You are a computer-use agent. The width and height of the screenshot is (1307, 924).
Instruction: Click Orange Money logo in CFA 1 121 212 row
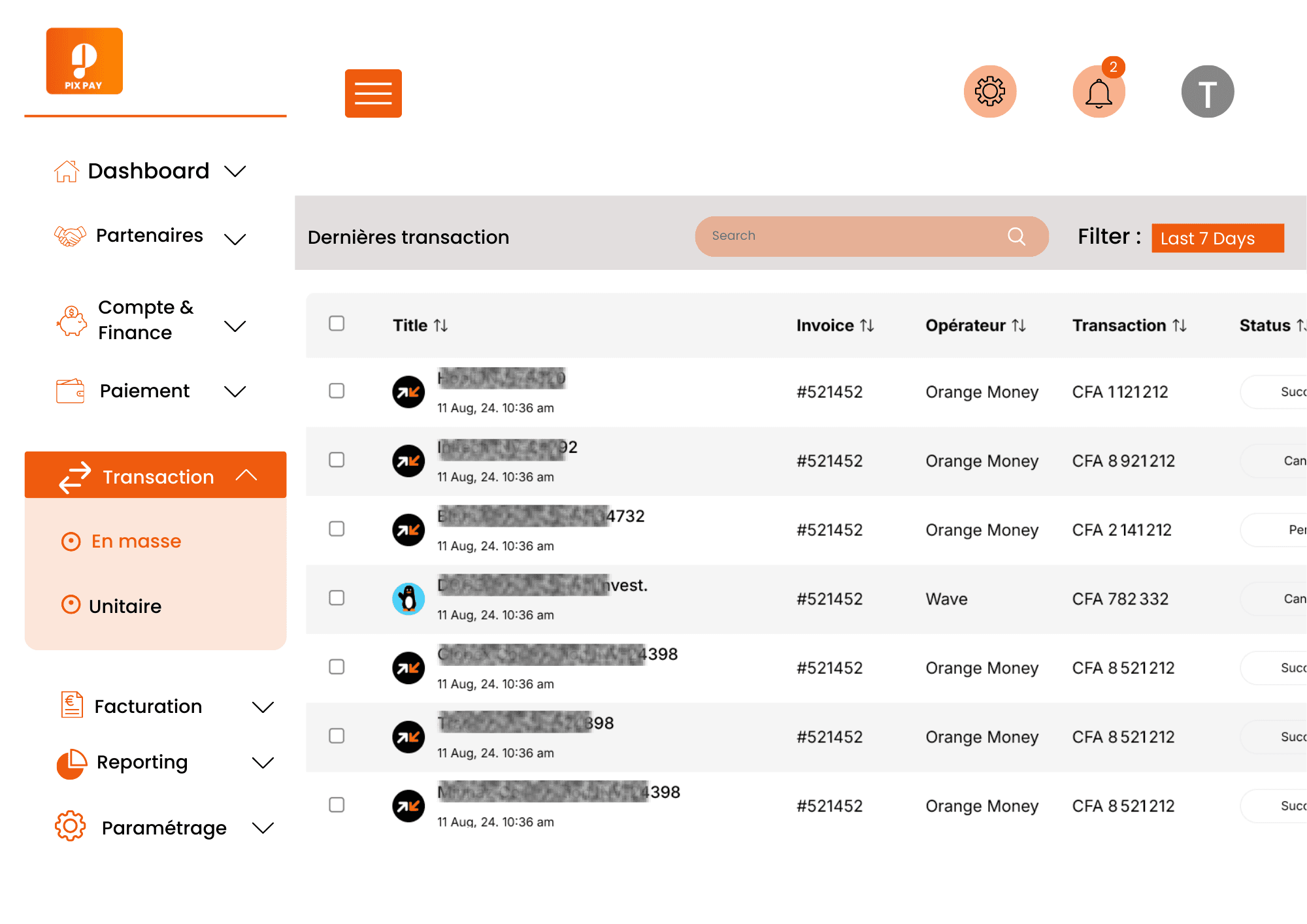408,392
